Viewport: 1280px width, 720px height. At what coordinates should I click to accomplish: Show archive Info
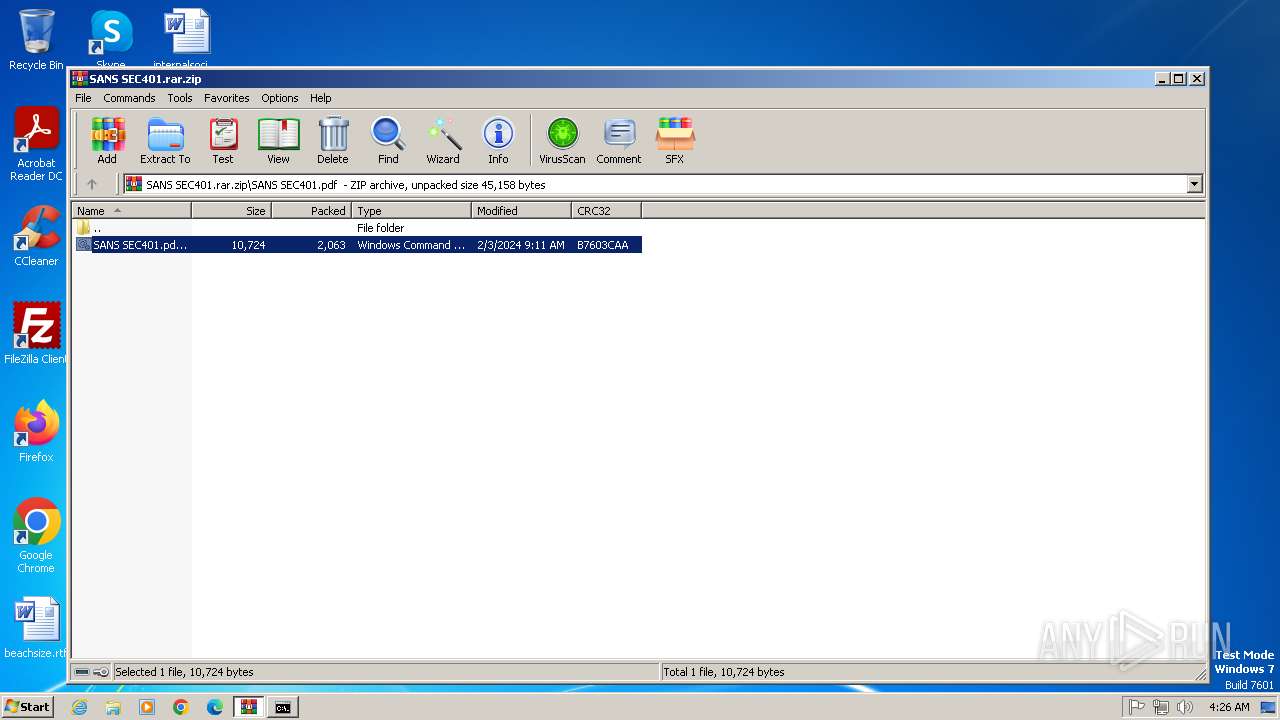click(x=498, y=140)
